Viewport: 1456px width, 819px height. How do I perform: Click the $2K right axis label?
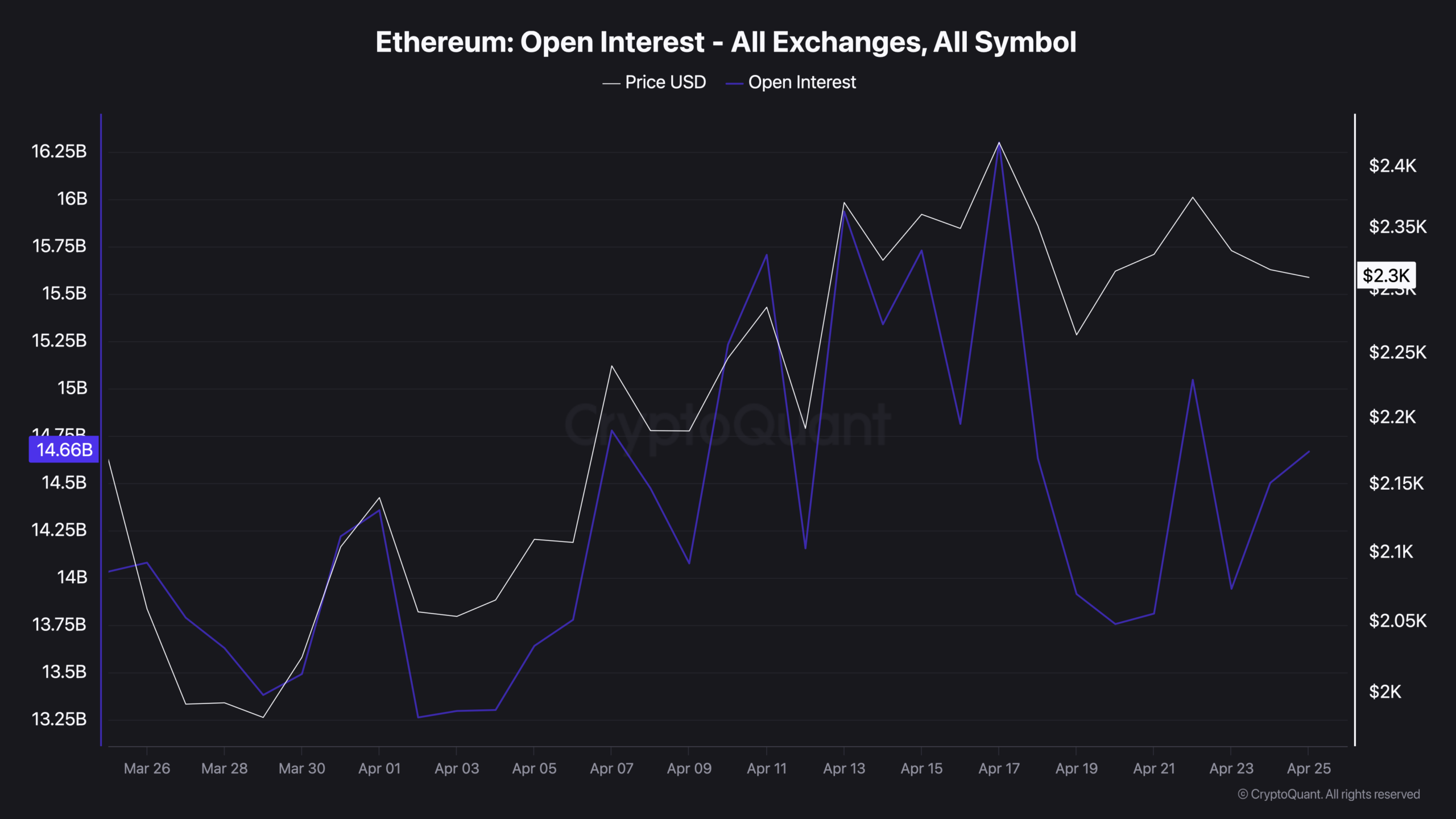pyautogui.click(x=1385, y=692)
